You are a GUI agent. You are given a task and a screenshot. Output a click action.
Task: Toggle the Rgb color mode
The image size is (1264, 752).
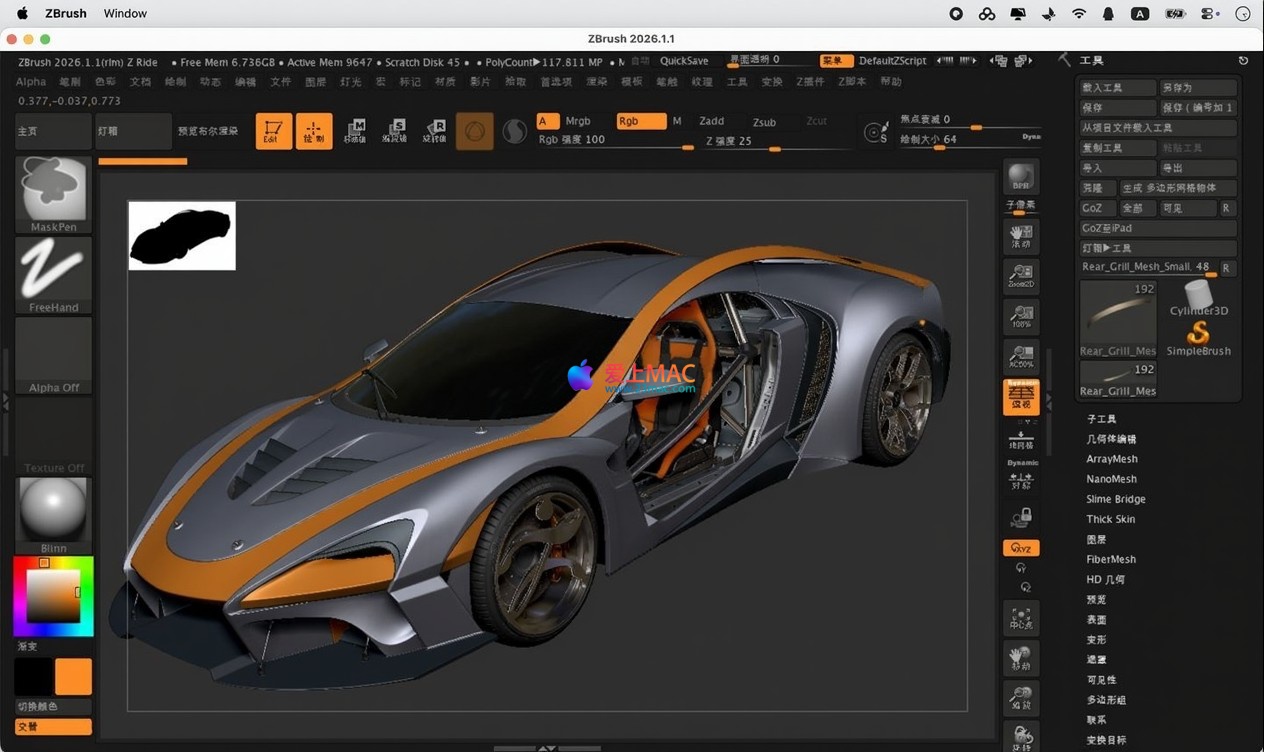[x=640, y=121]
